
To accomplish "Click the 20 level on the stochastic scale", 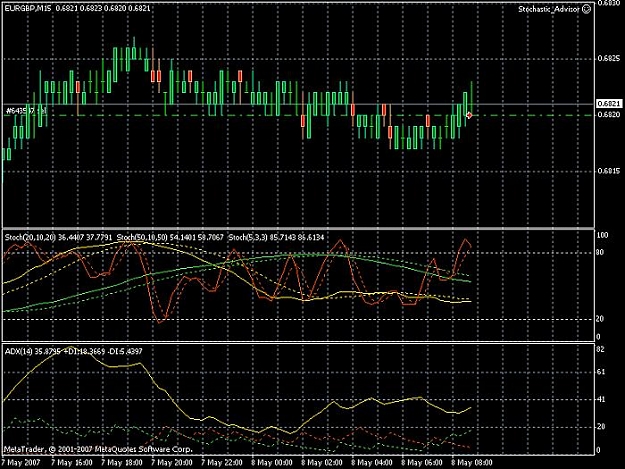I will pos(600,319).
